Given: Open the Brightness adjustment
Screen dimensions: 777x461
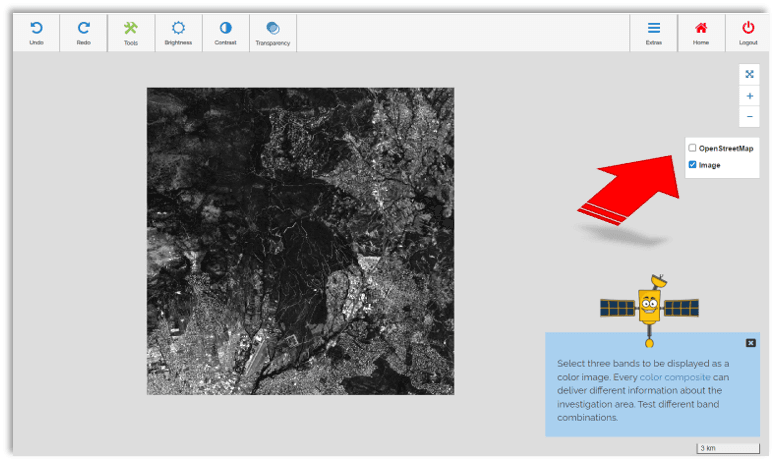Looking at the screenshot, I should click(x=178, y=29).
